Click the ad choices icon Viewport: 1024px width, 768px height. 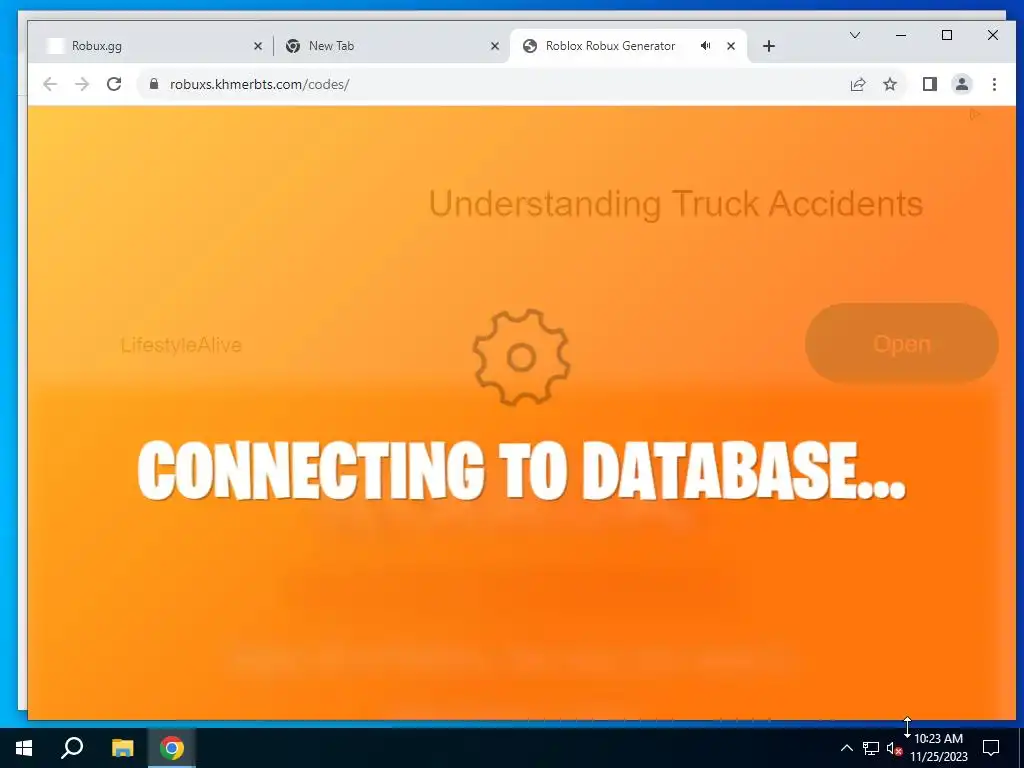click(x=974, y=115)
